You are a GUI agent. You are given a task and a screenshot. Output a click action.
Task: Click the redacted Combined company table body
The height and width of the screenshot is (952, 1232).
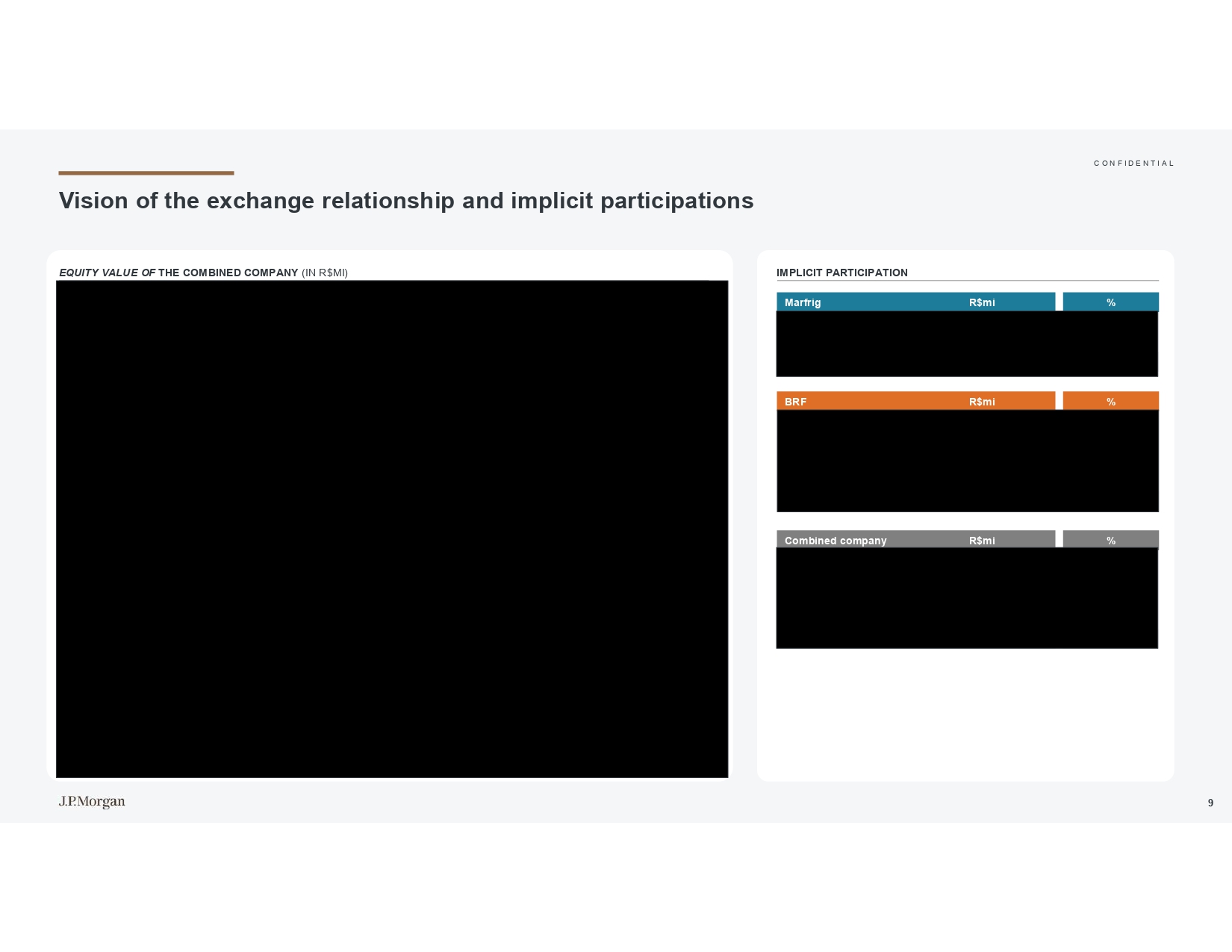pos(967,598)
